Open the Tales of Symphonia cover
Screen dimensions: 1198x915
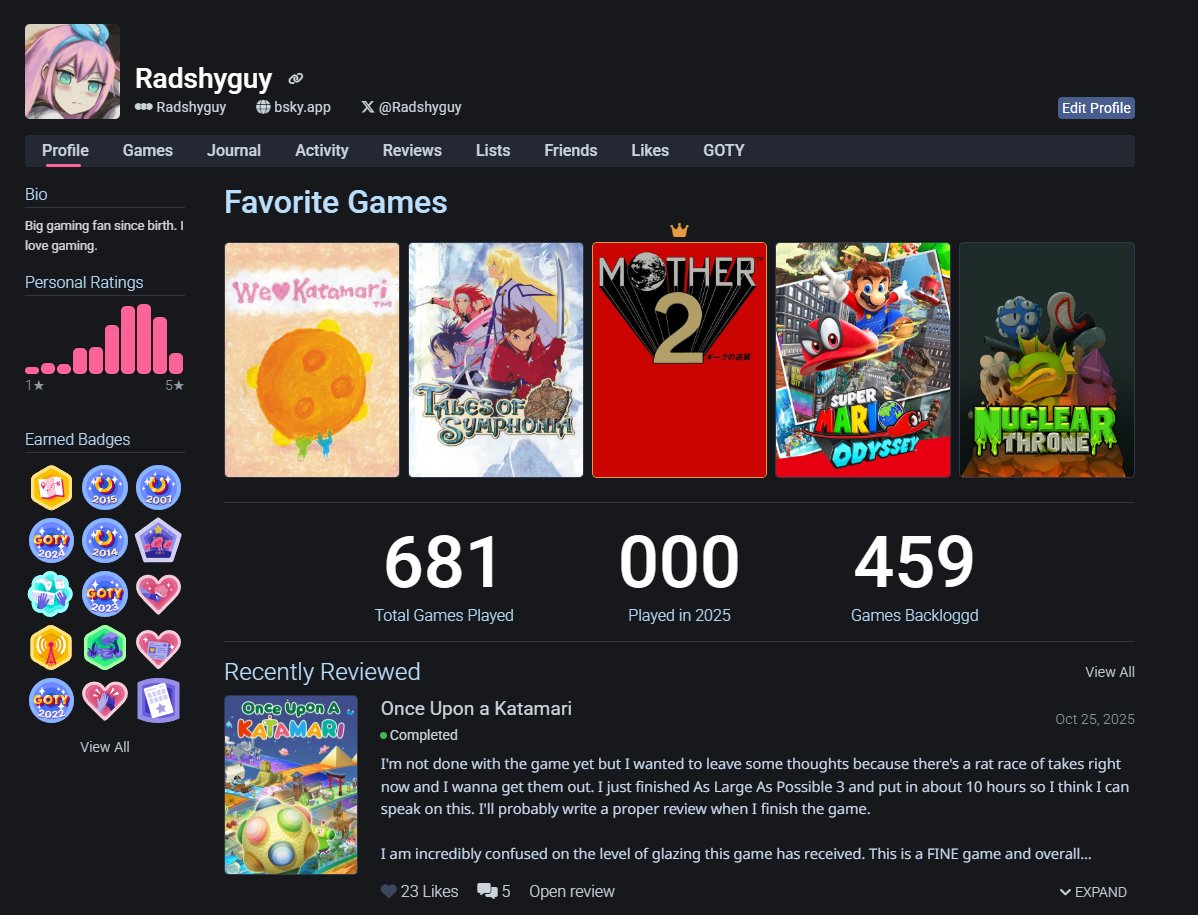[x=495, y=360]
